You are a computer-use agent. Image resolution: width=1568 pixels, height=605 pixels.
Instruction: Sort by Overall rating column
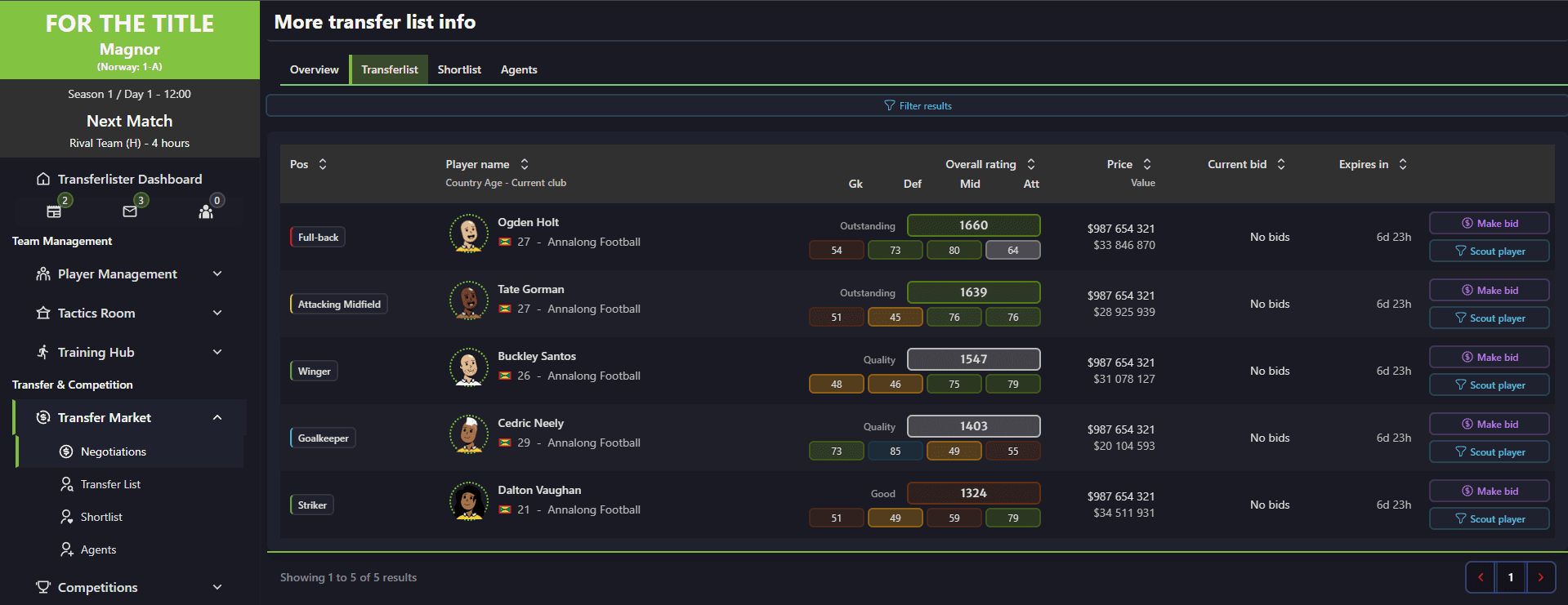pyautogui.click(x=1031, y=164)
